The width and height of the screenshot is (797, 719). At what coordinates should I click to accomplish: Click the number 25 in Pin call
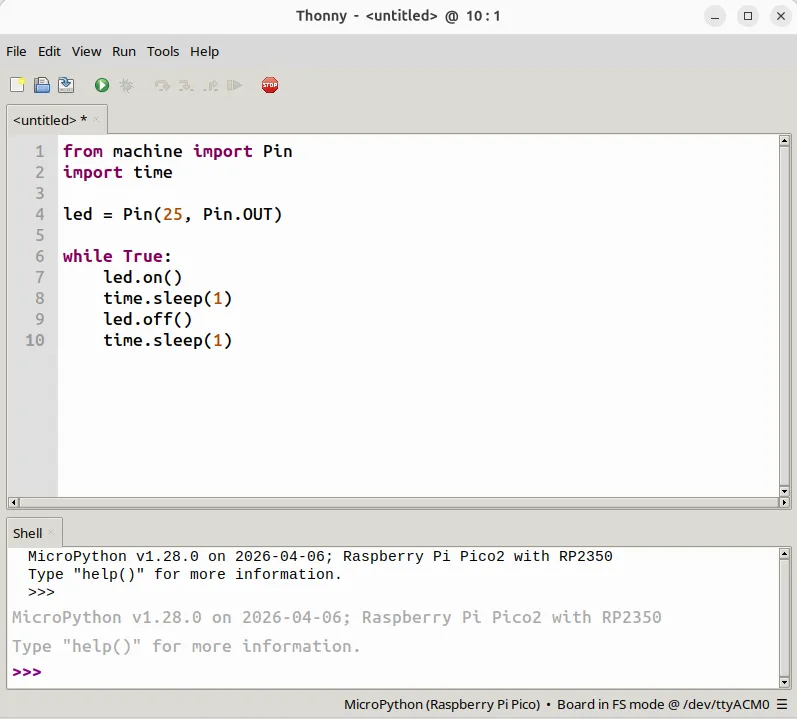click(x=172, y=214)
